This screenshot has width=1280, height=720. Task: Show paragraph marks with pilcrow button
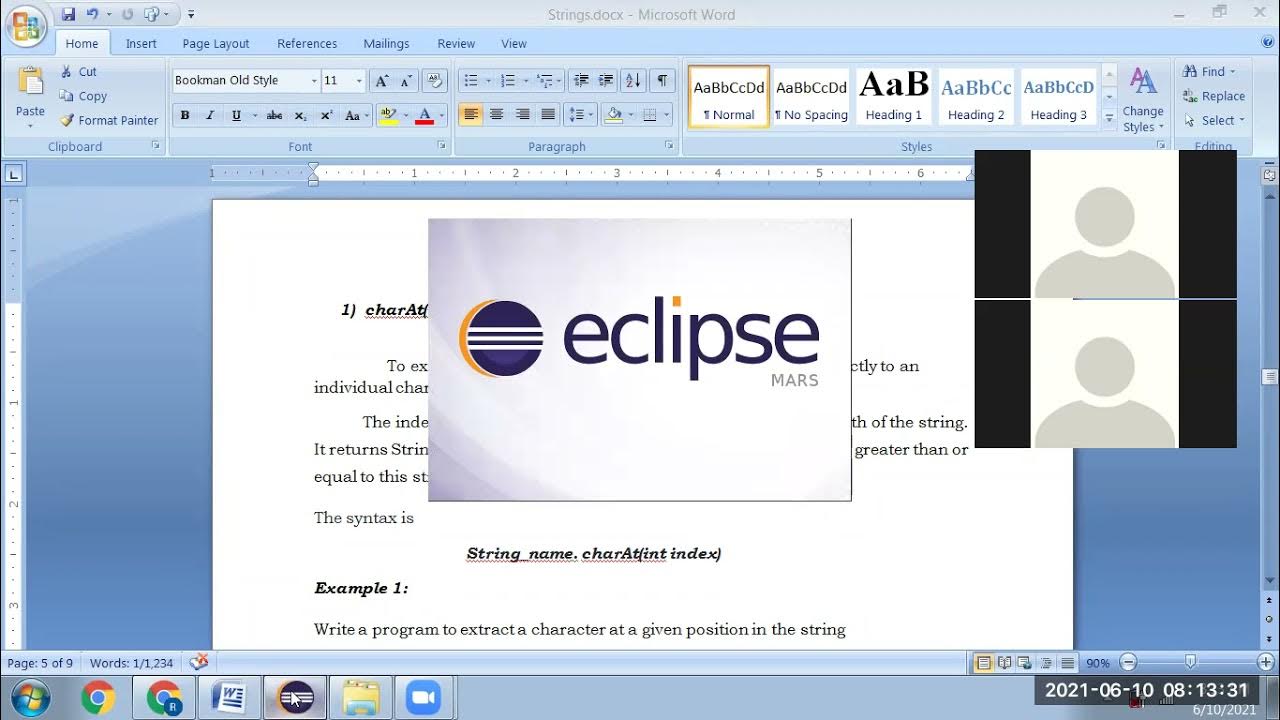pos(662,81)
